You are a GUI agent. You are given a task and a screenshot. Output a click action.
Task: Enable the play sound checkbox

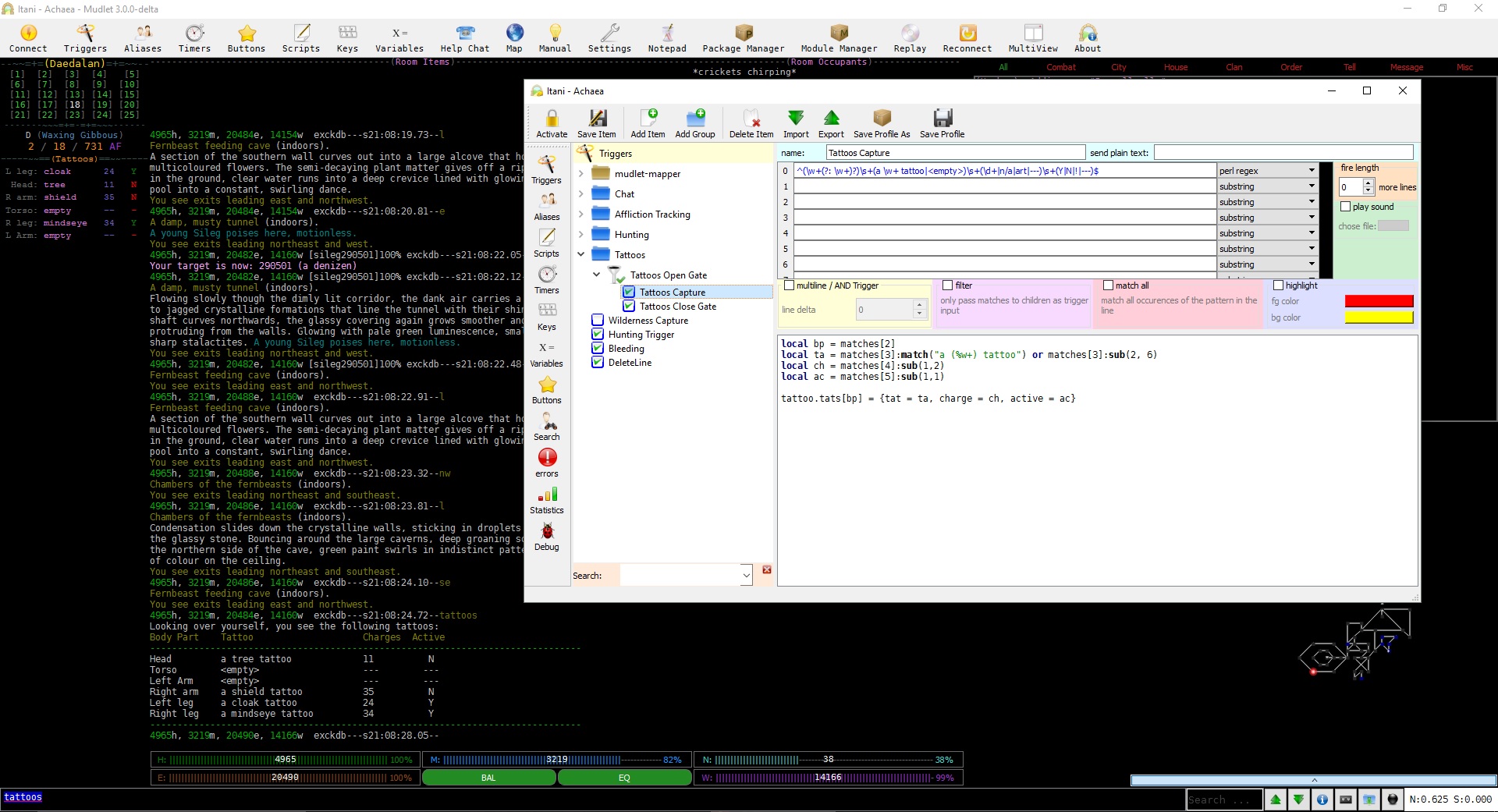click(1345, 207)
